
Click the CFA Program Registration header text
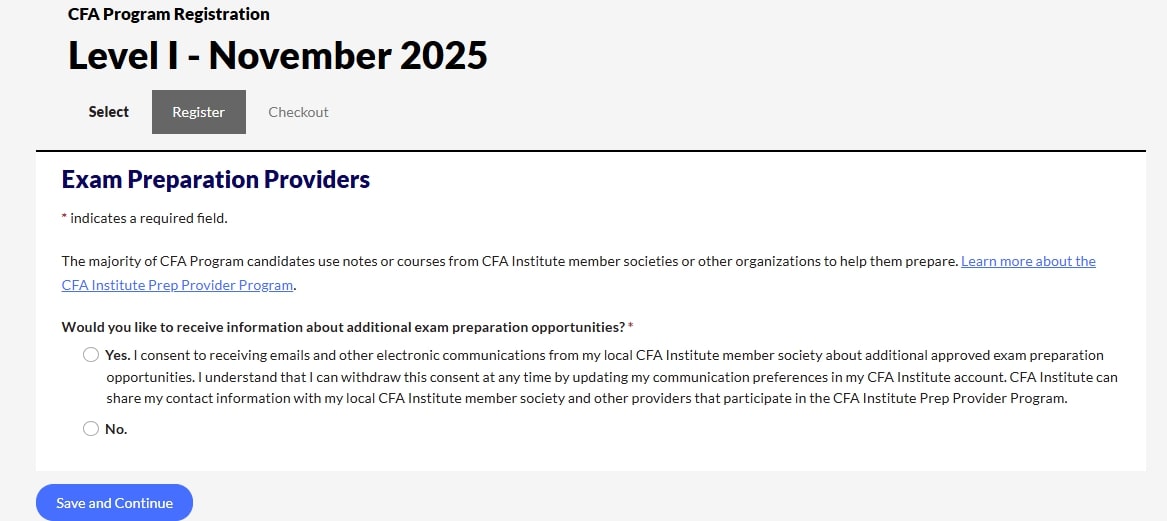tap(169, 14)
